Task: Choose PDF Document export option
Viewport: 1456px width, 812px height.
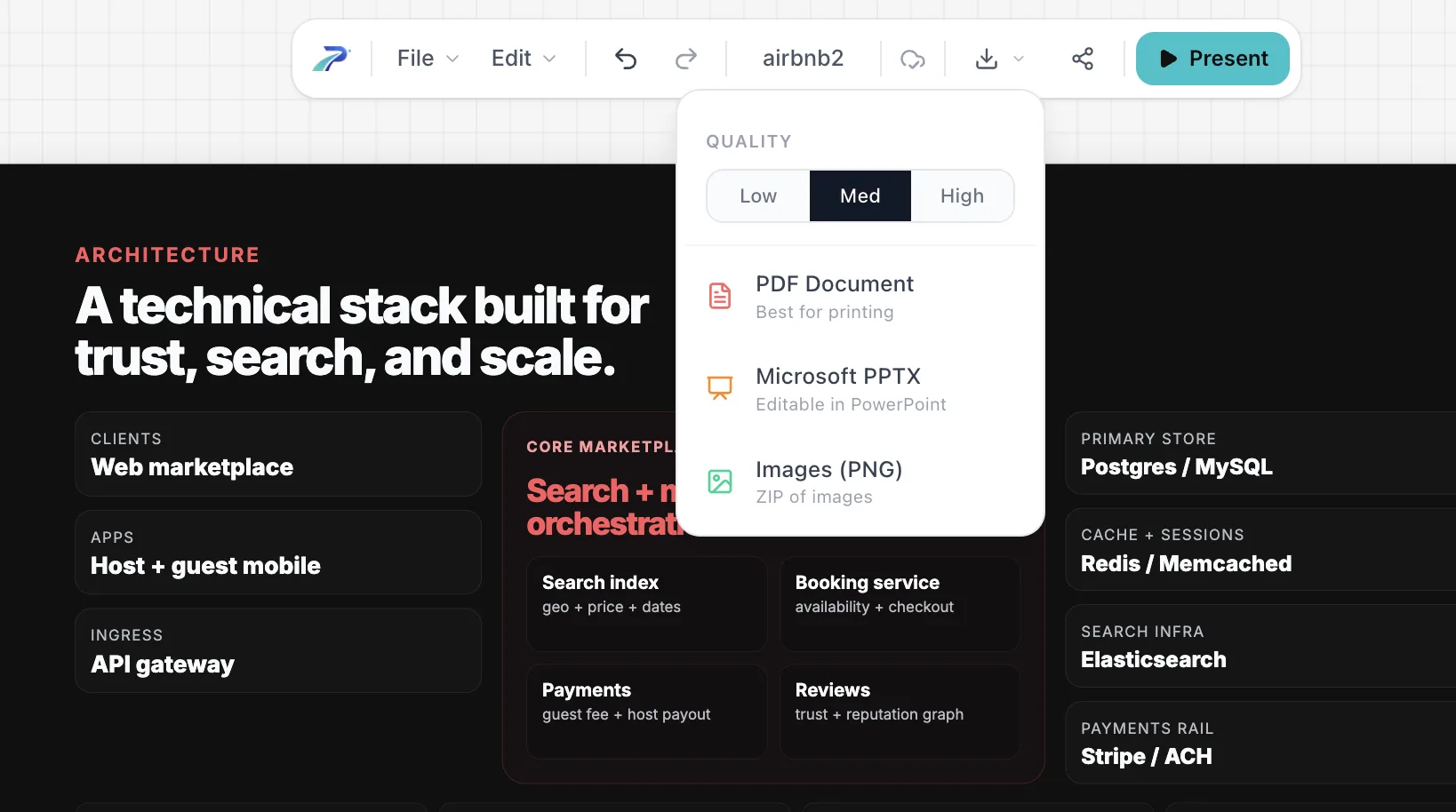Action: [834, 296]
